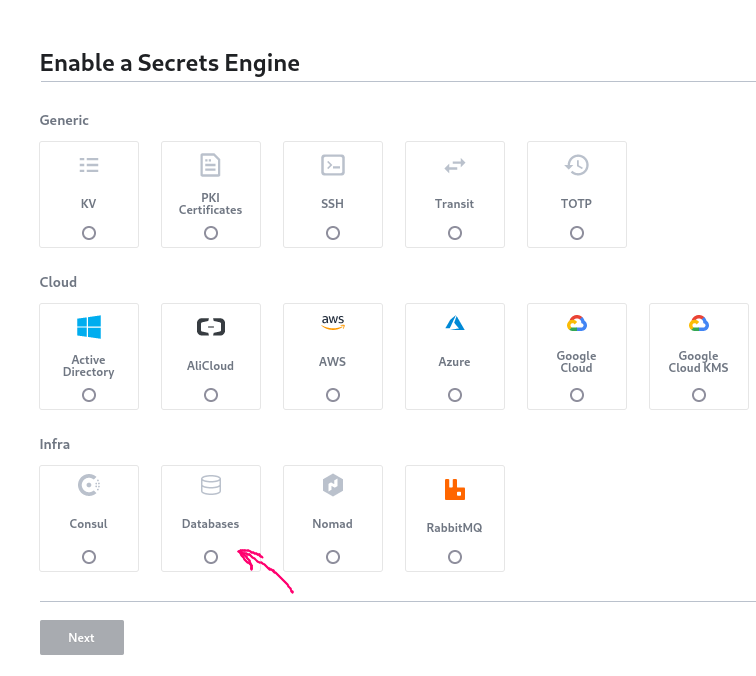
Task: Click the TOTP clock history icon
Action: 577,165
